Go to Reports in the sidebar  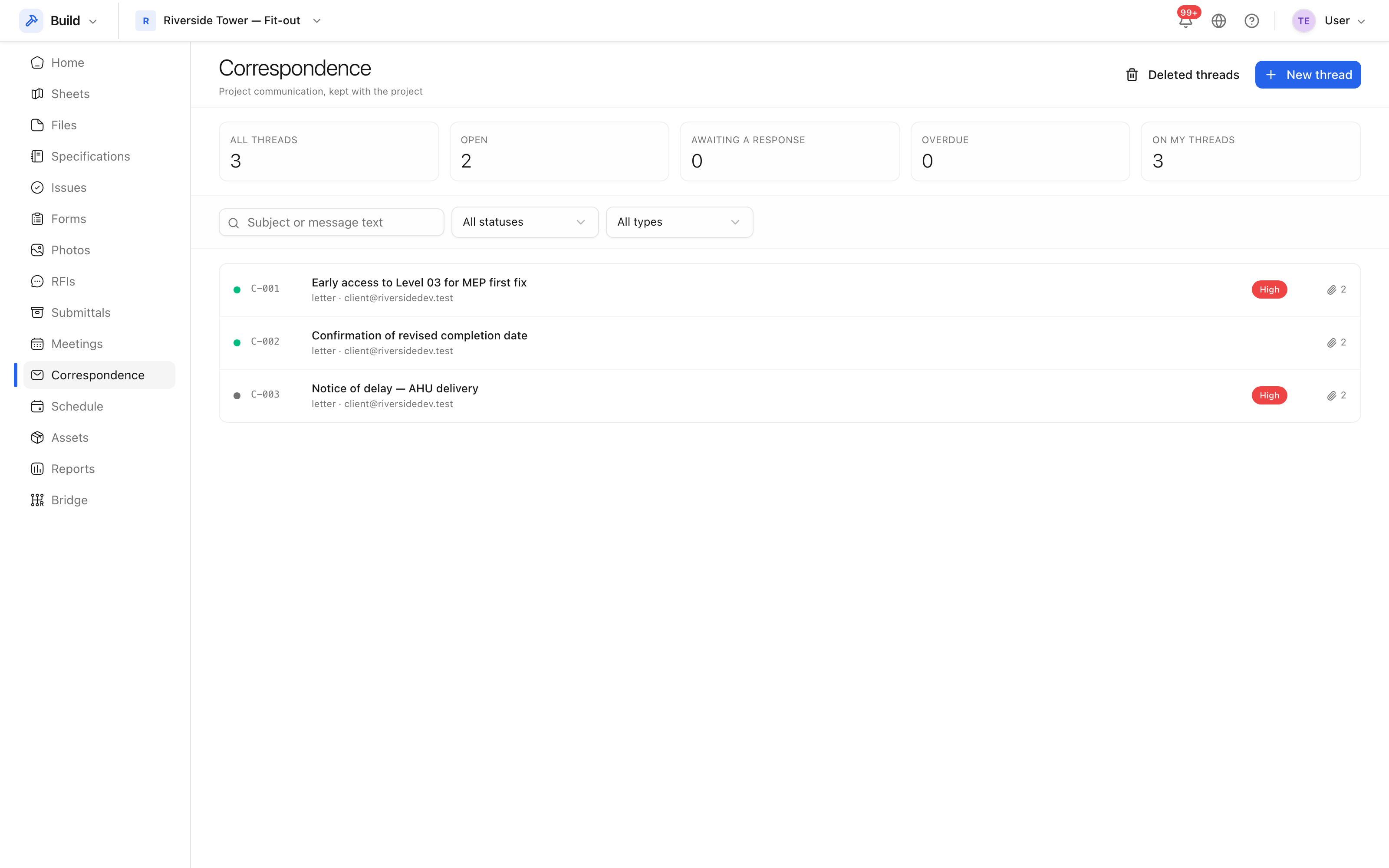pyautogui.click(x=99, y=469)
